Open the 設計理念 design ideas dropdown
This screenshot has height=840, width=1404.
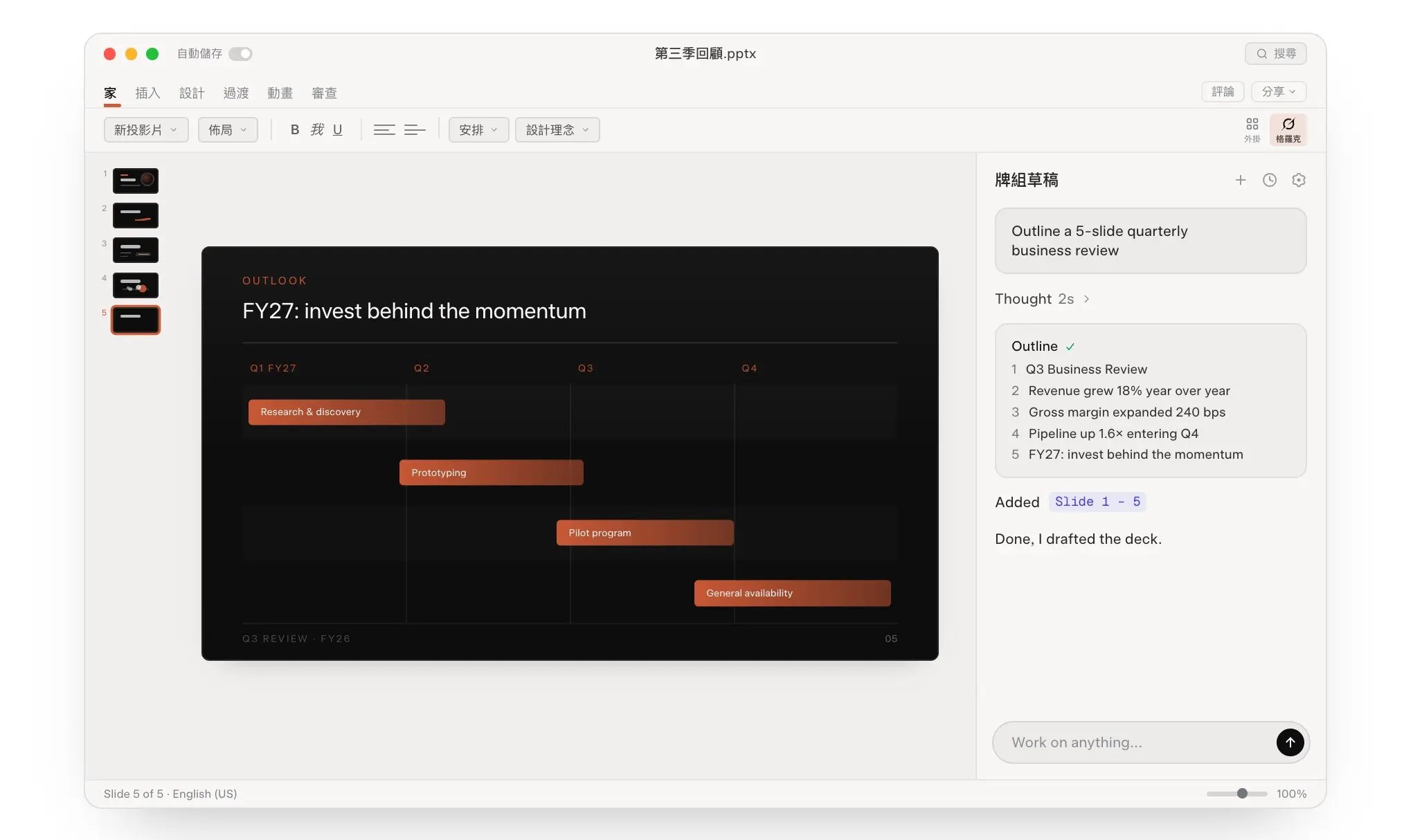point(557,130)
